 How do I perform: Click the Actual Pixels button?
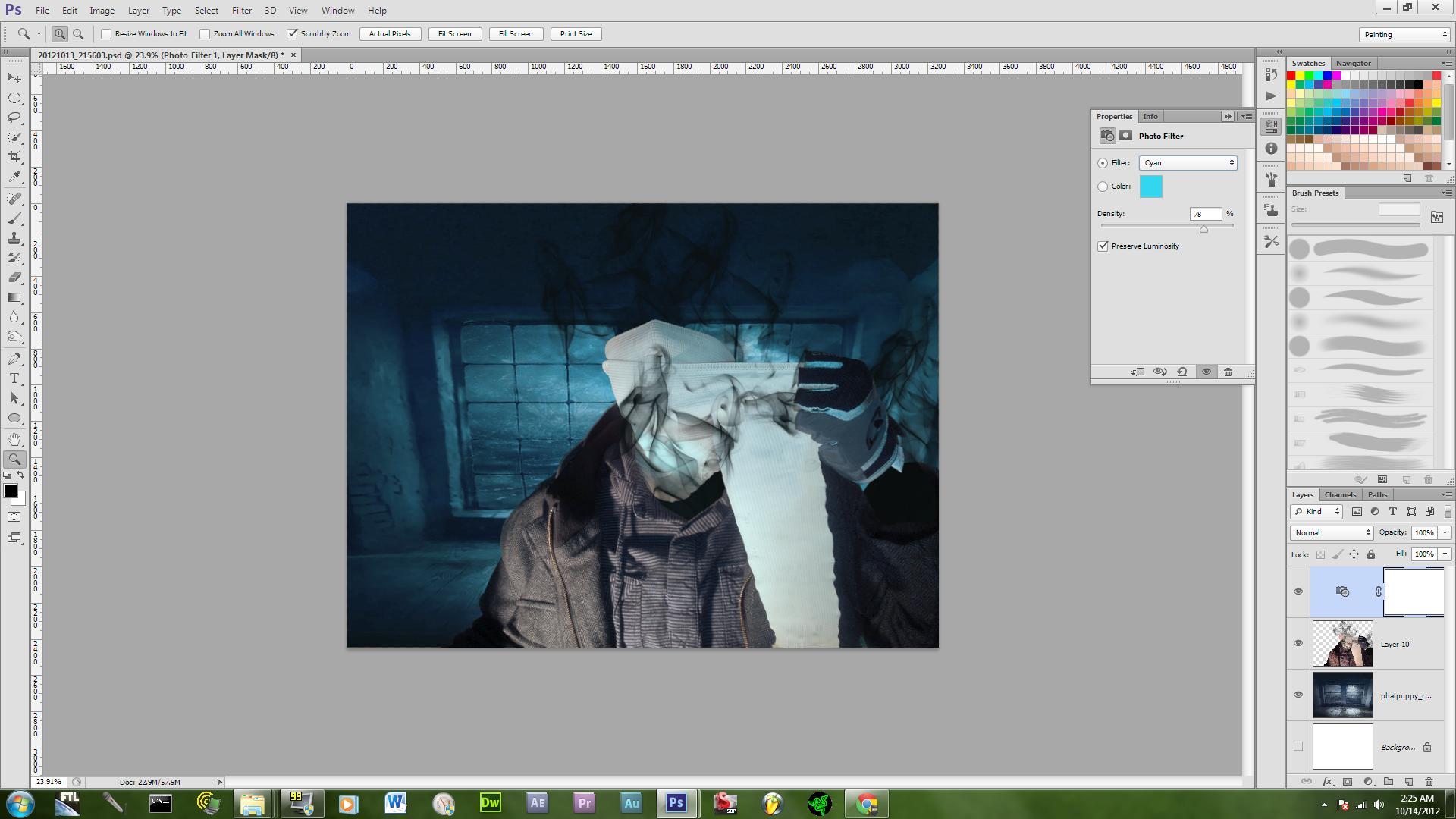coord(390,34)
